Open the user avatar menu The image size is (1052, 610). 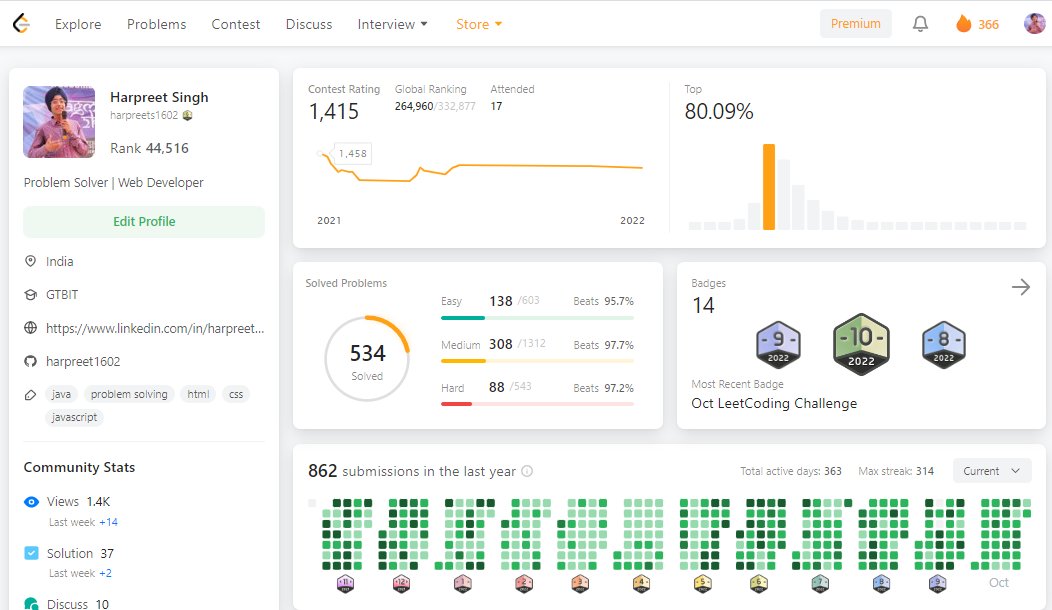[1035, 23]
